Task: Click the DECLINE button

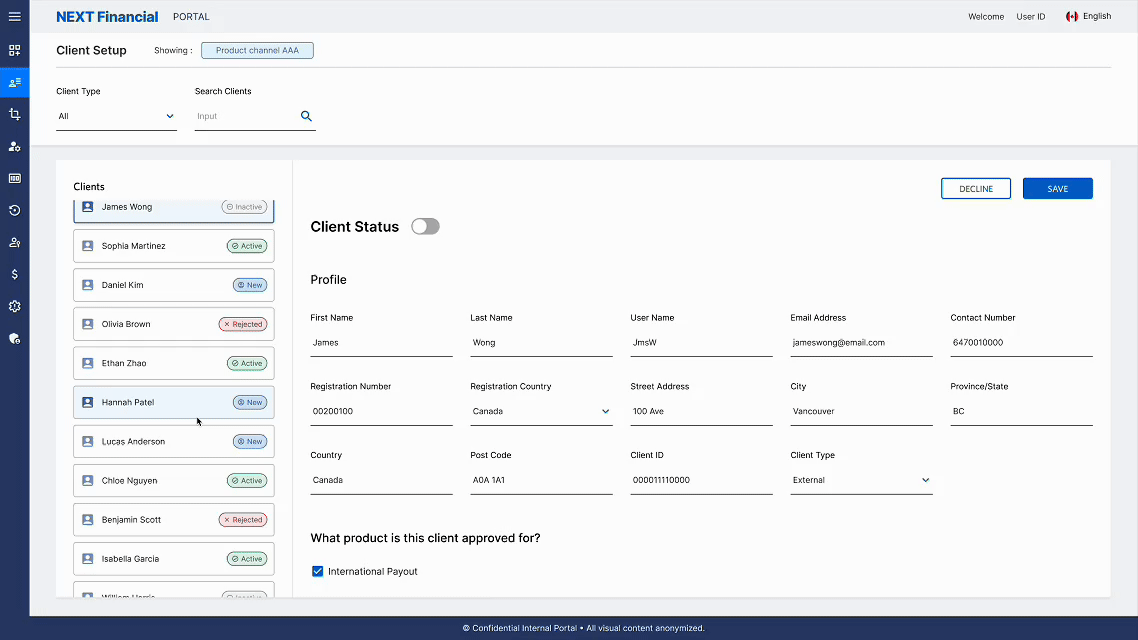Action: point(975,188)
